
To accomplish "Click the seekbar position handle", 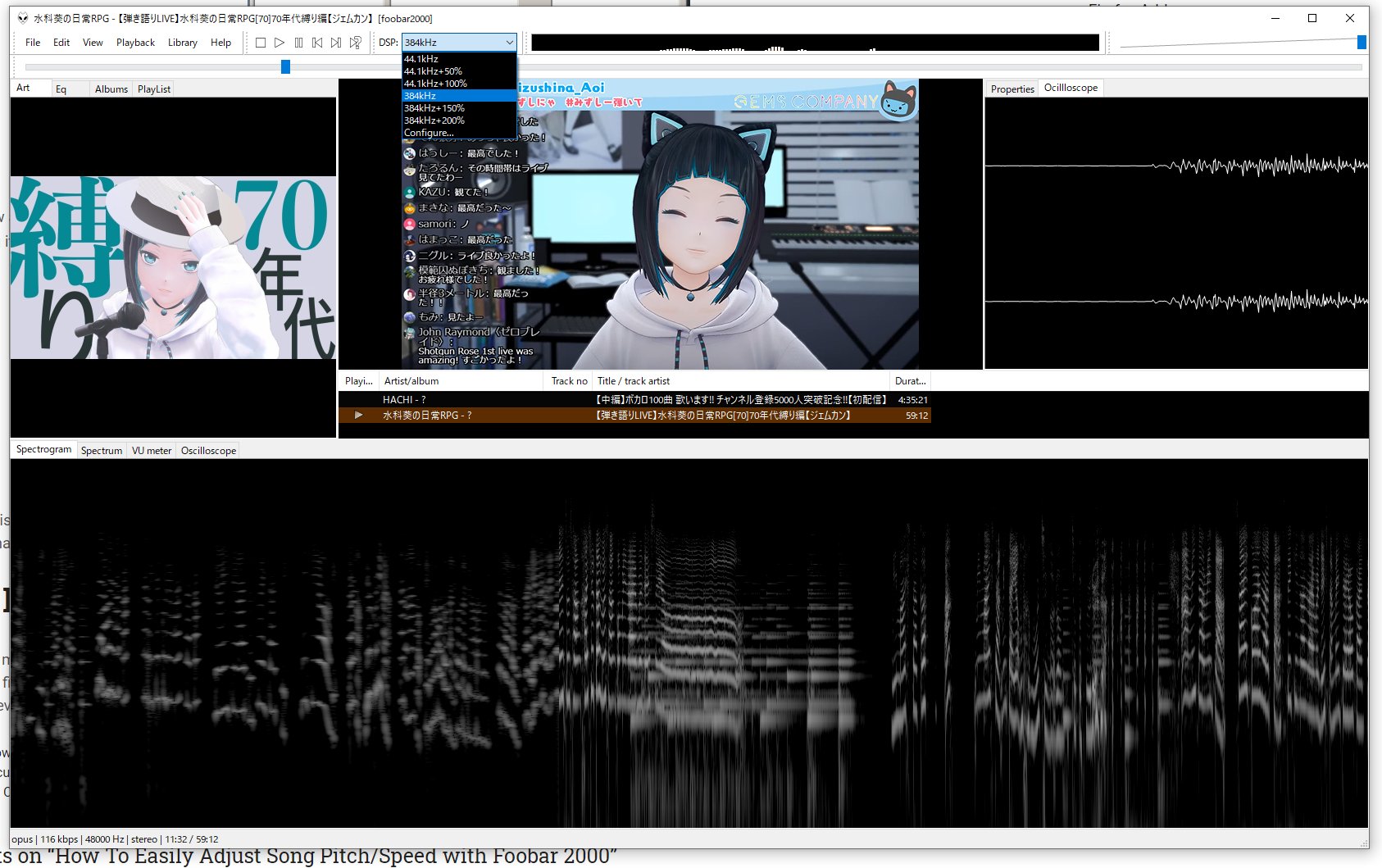I will pyautogui.click(x=285, y=67).
